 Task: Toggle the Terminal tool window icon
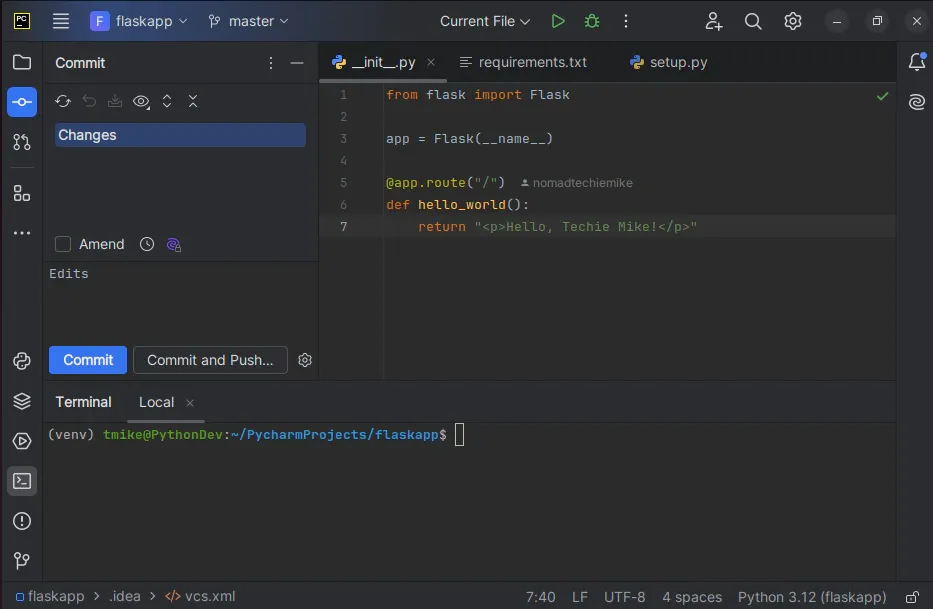coord(22,481)
